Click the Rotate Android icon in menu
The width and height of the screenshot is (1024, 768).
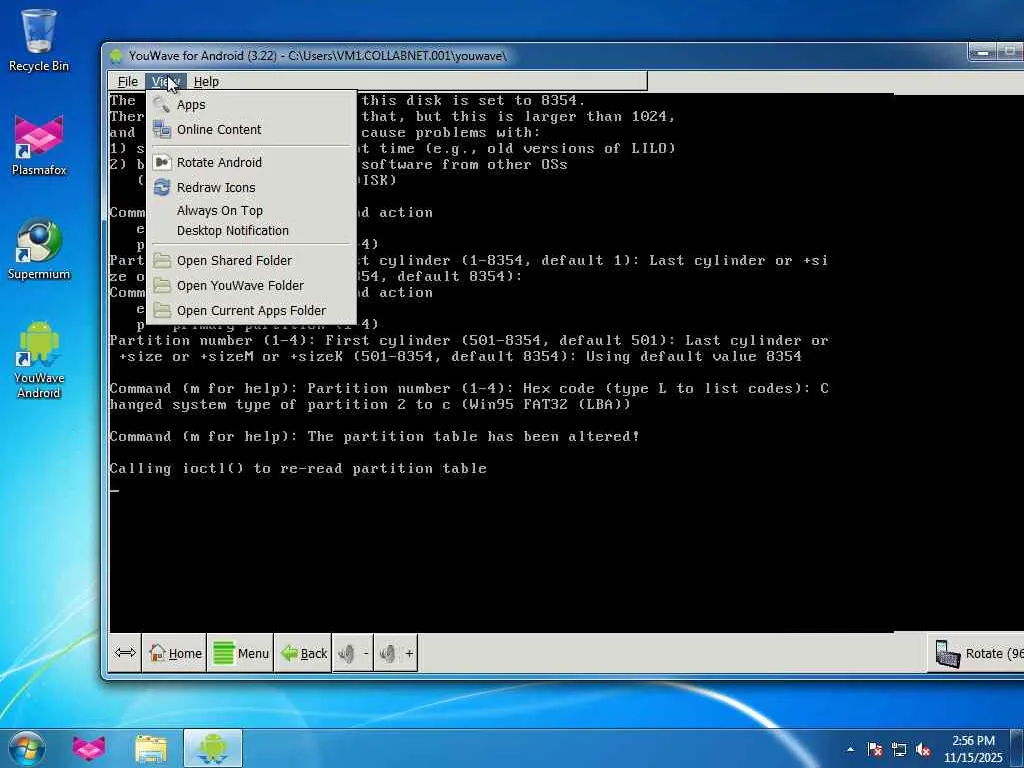161,162
